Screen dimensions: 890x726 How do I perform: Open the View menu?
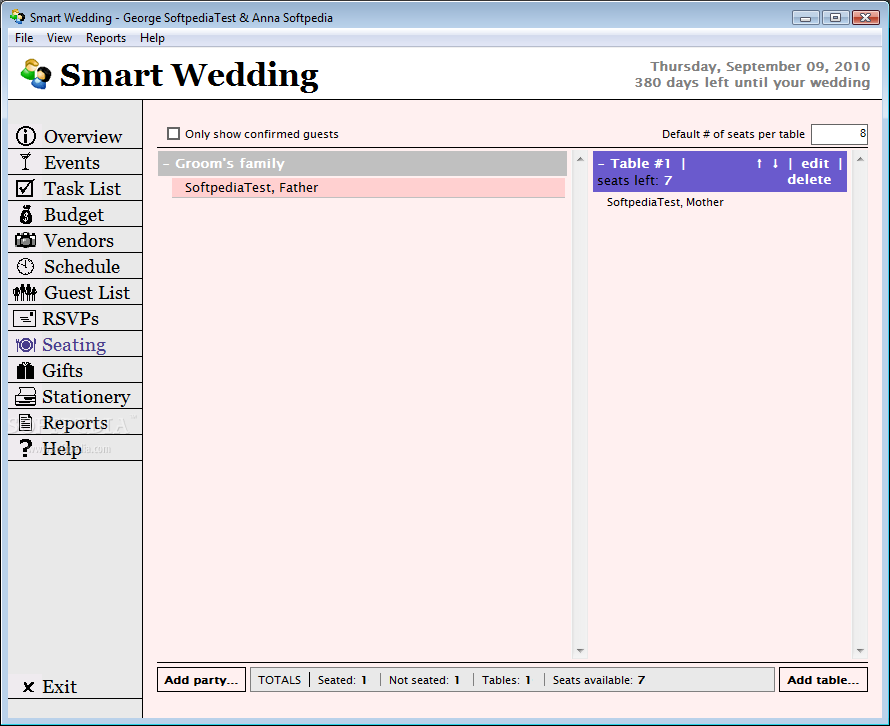pyautogui.click(x=59, y=38)
